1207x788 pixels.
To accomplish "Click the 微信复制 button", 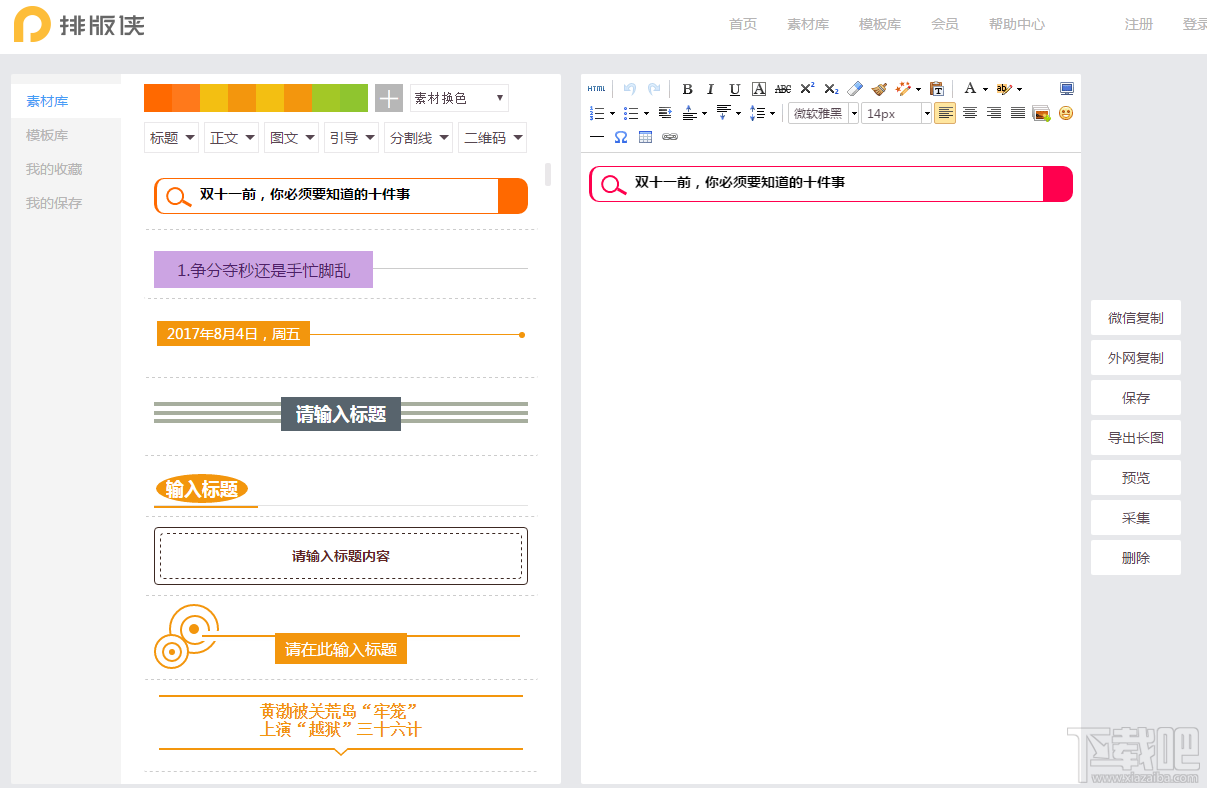I will coord(1136,318).
